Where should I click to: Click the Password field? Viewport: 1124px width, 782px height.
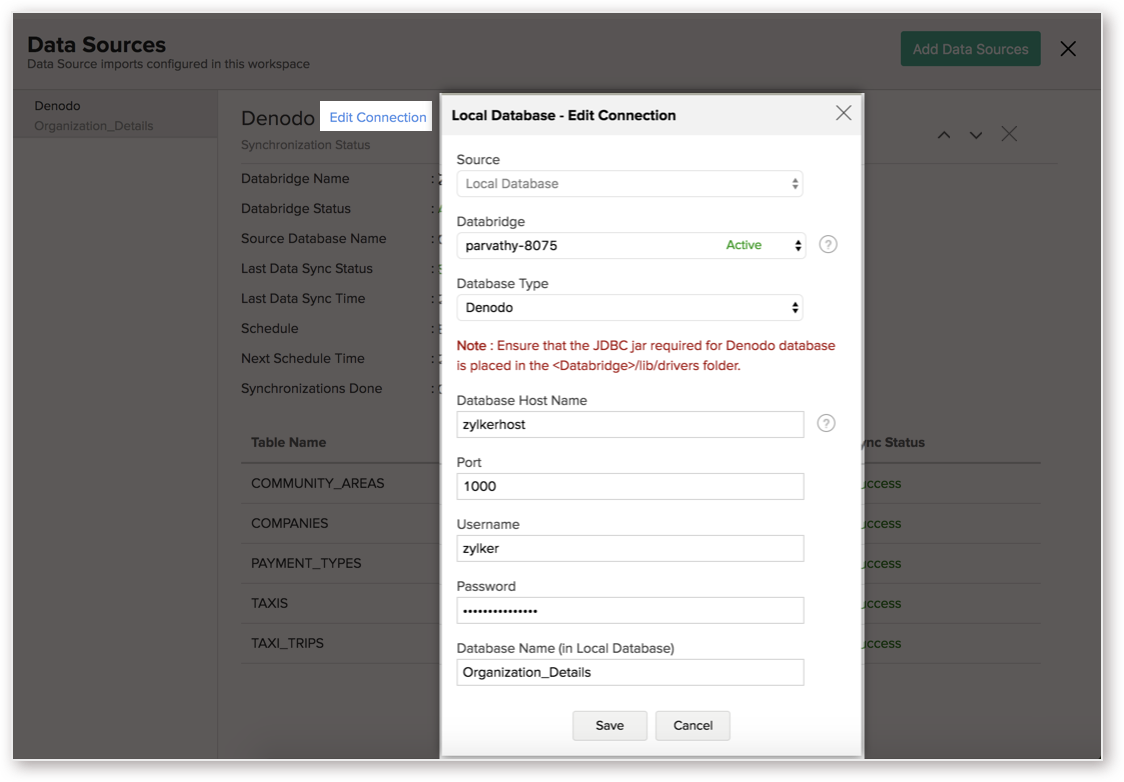[630, 610]
